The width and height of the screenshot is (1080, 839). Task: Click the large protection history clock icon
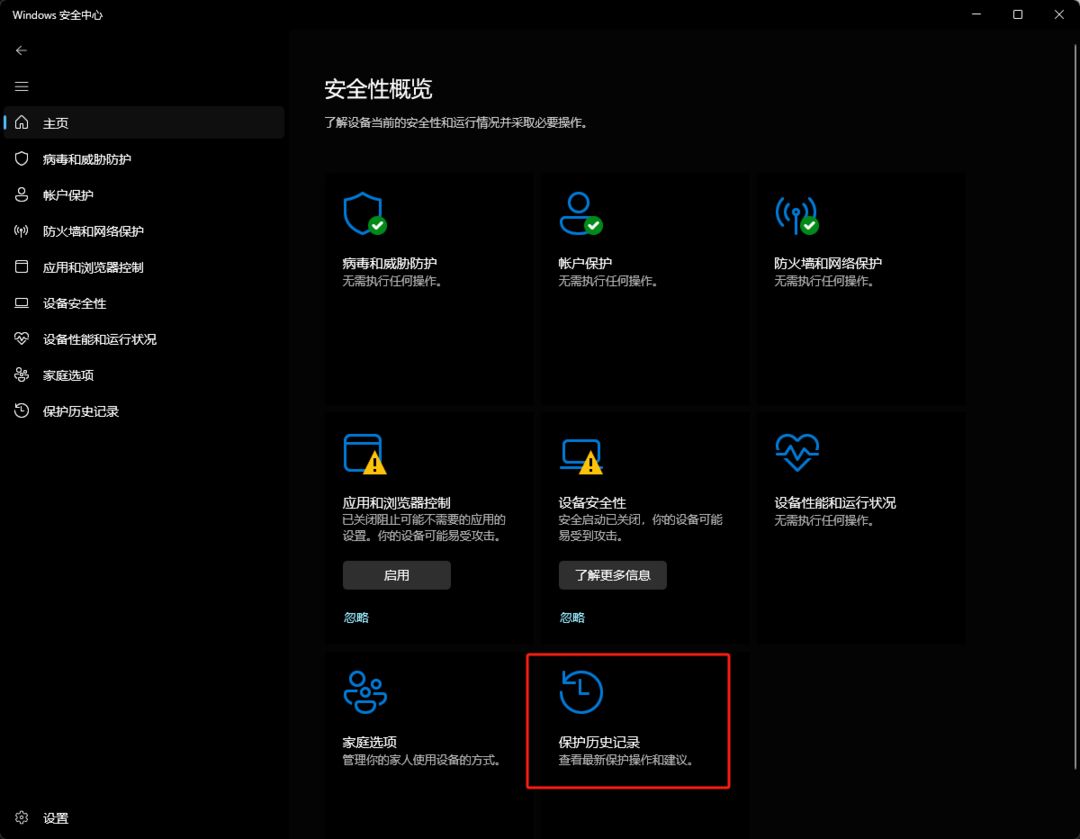pyautogui.click(x=581, y=692)
